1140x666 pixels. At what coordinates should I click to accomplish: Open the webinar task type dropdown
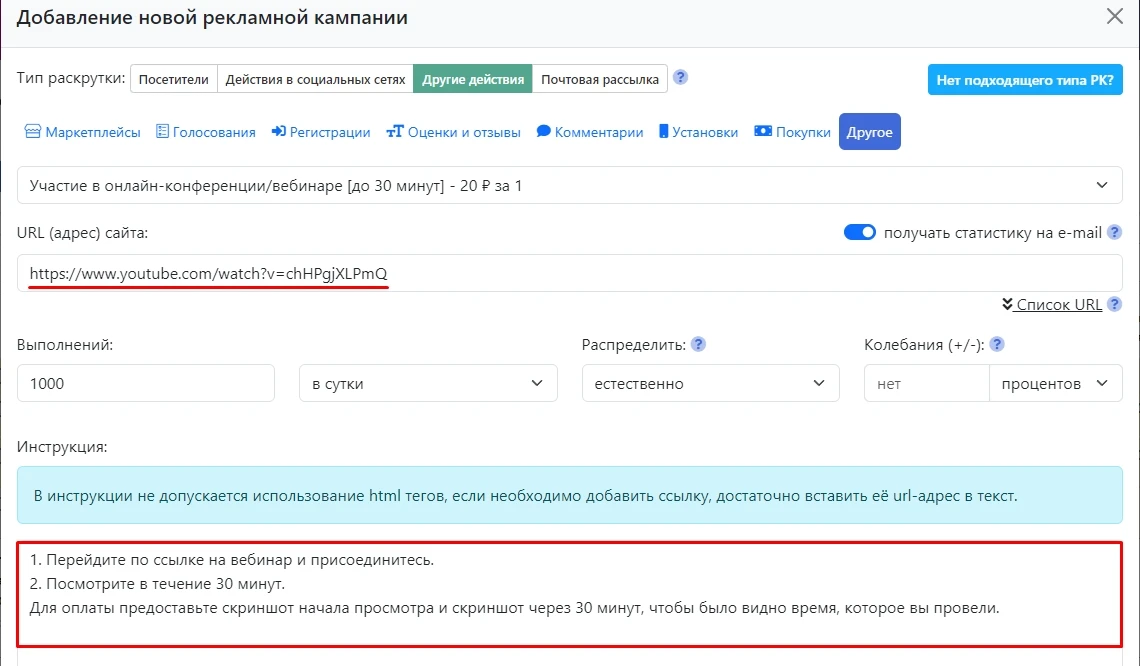pos(569,185)
